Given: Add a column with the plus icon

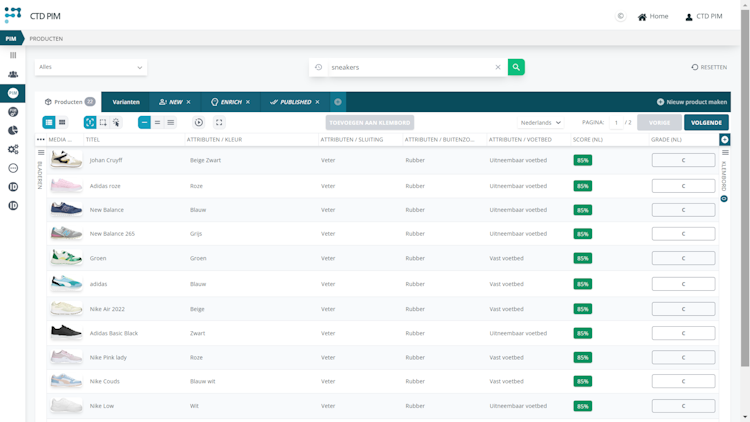Looking at the screenshot, I should pos(725,139).
